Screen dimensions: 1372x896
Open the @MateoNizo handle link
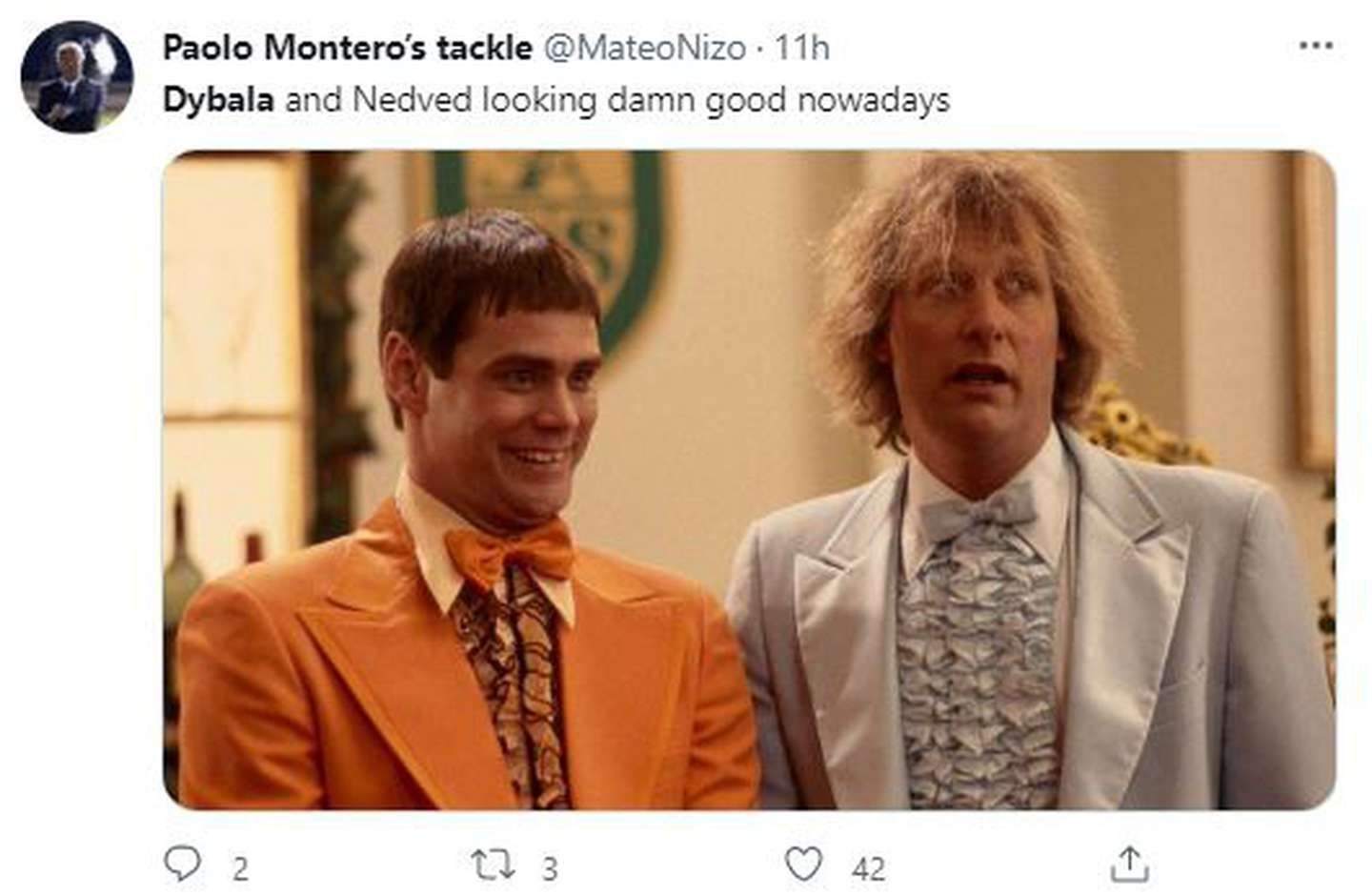[644, 47]
